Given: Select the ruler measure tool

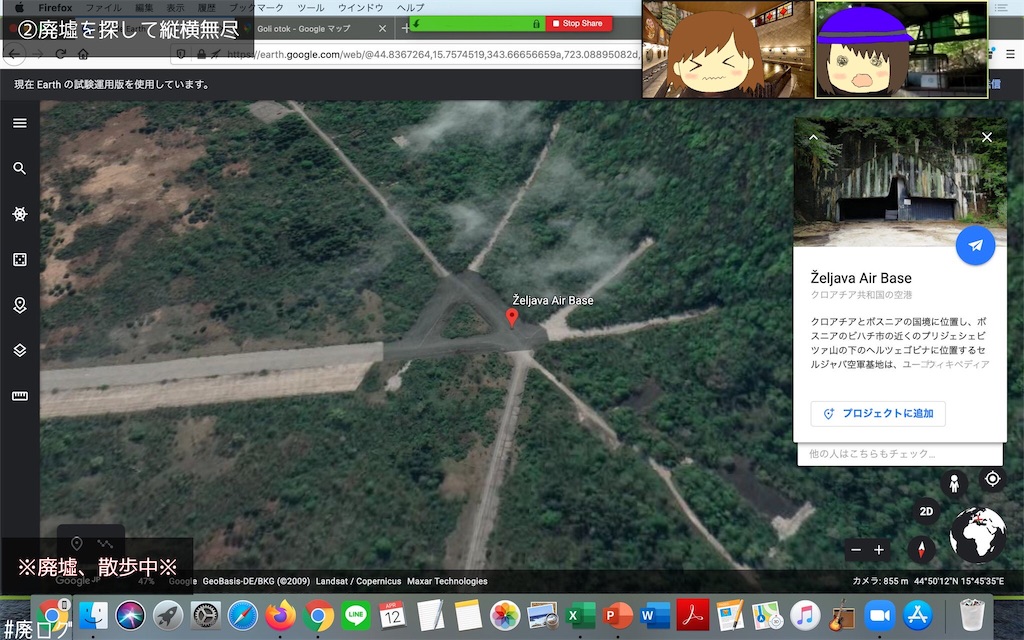Looking at the screenshot, I should click(20, 396).
